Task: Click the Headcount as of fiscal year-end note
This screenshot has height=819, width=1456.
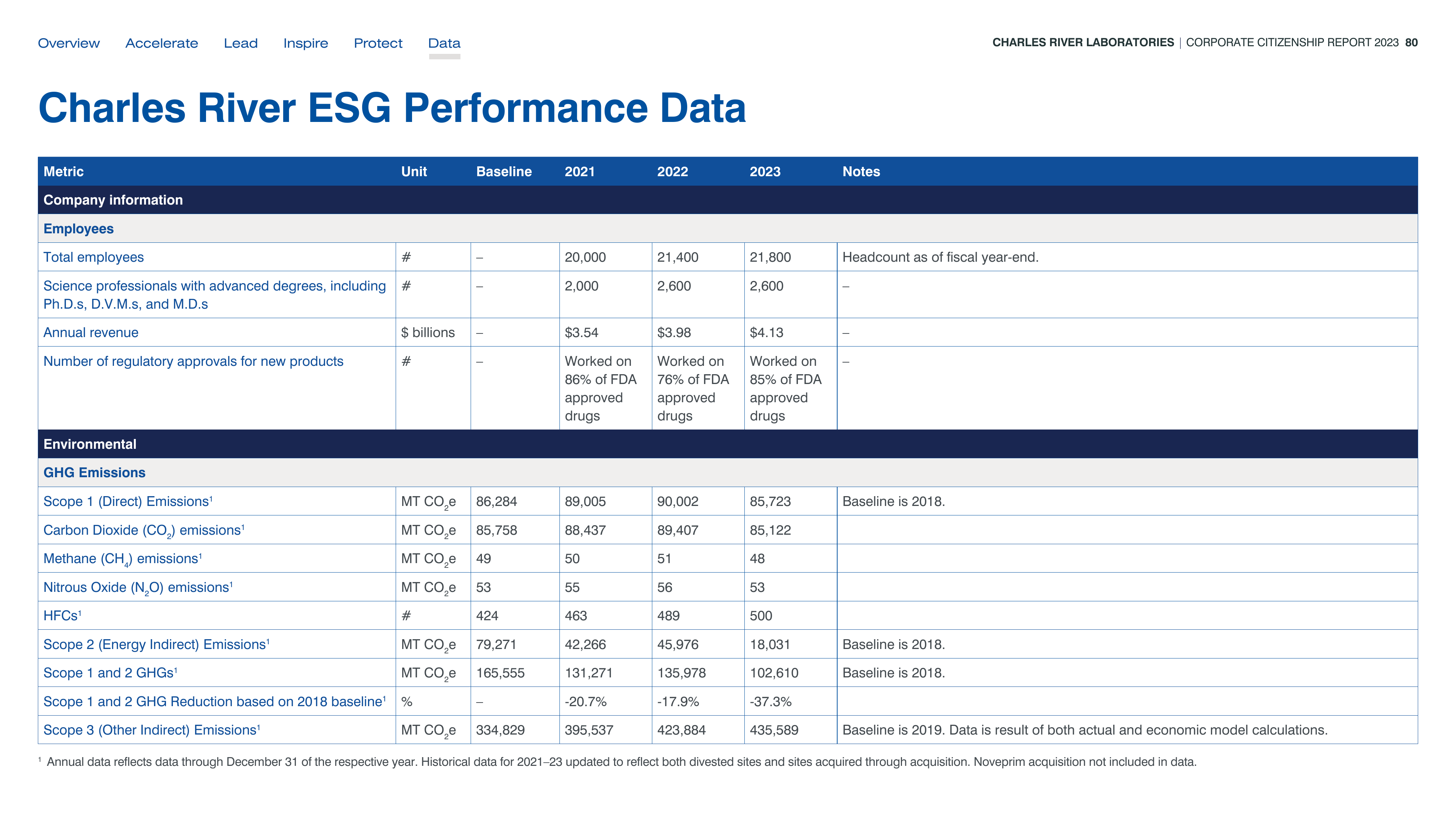Action: point(940,257)
